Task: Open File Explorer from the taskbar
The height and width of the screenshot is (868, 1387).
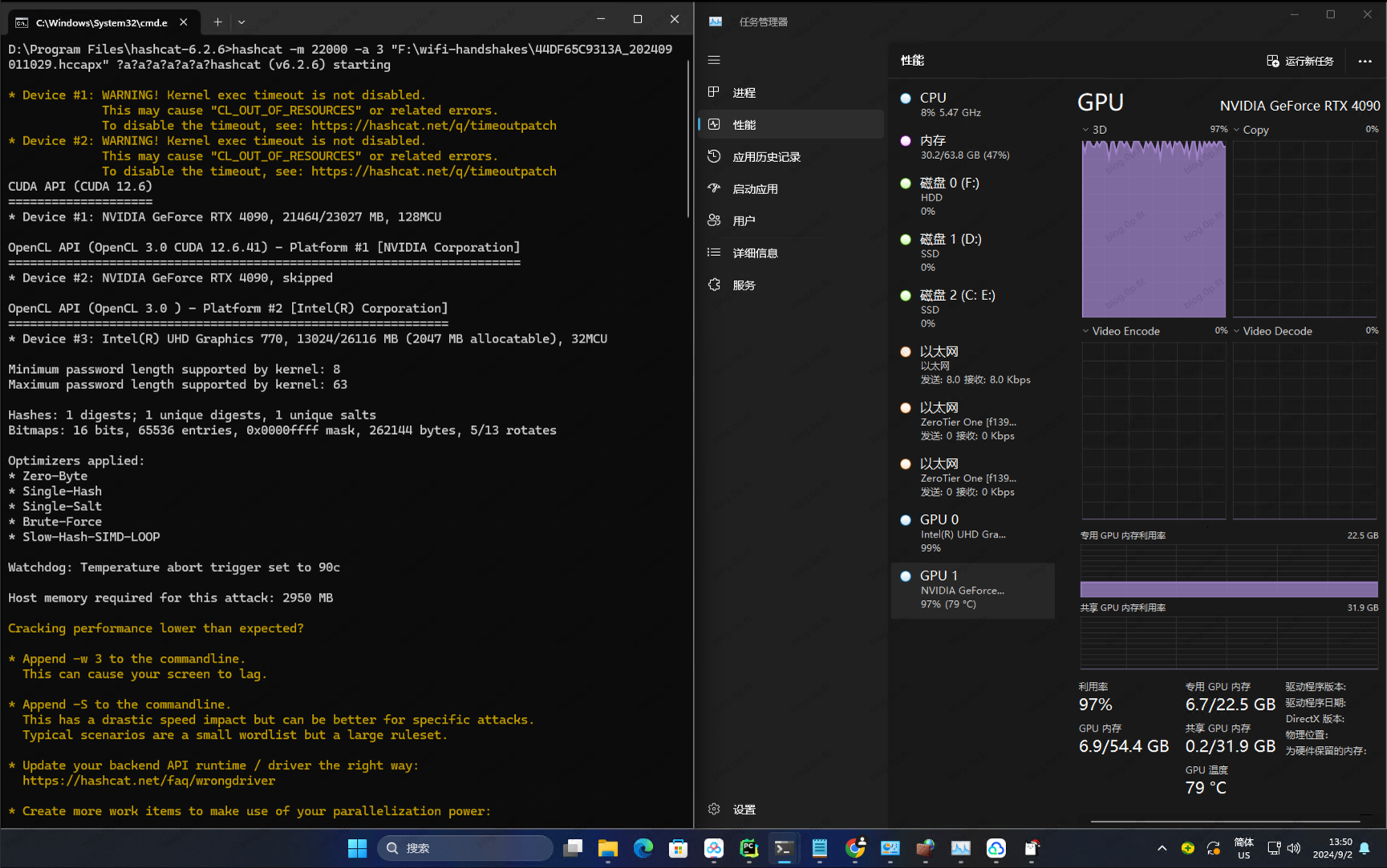Action: [x=608, y=848]
